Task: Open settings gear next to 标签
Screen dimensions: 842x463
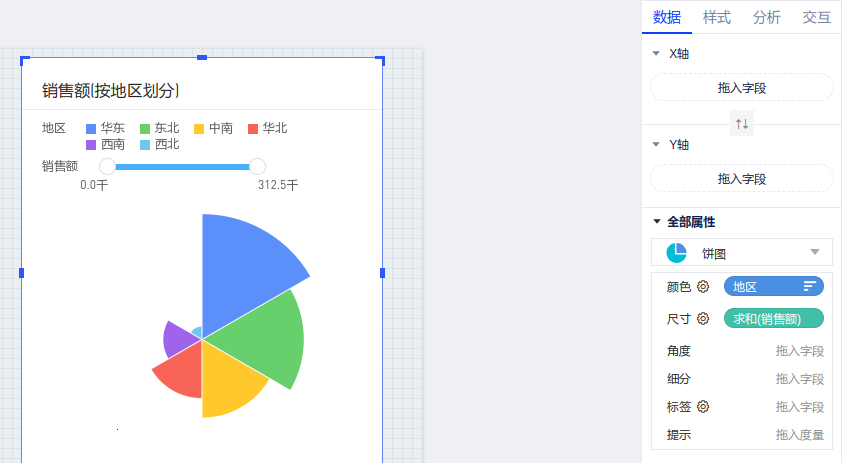Action: (703, 407)
